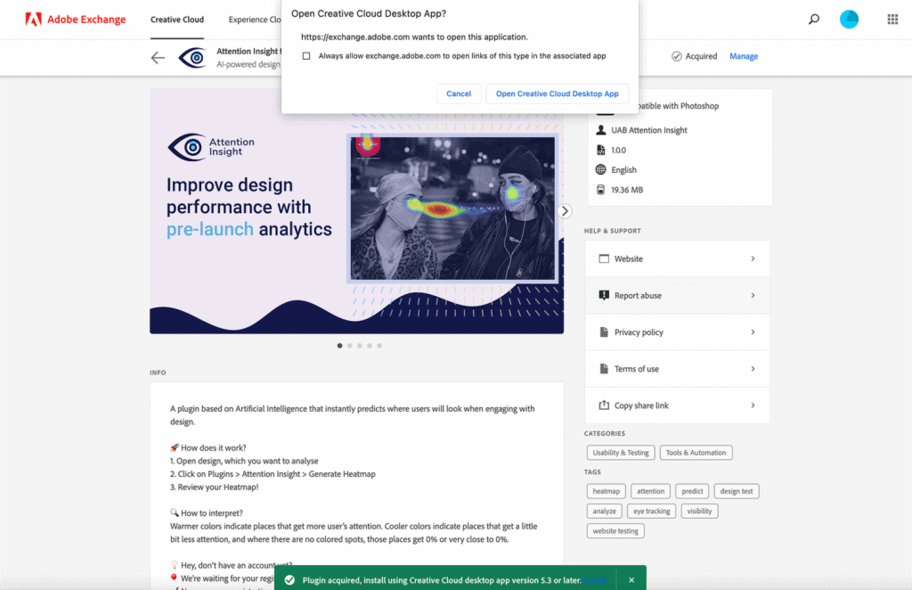Click Open Creative Cloud Desktop App button
Viewport: 912px width, 590px height.
pyautogui.click(x=557, y=94)
